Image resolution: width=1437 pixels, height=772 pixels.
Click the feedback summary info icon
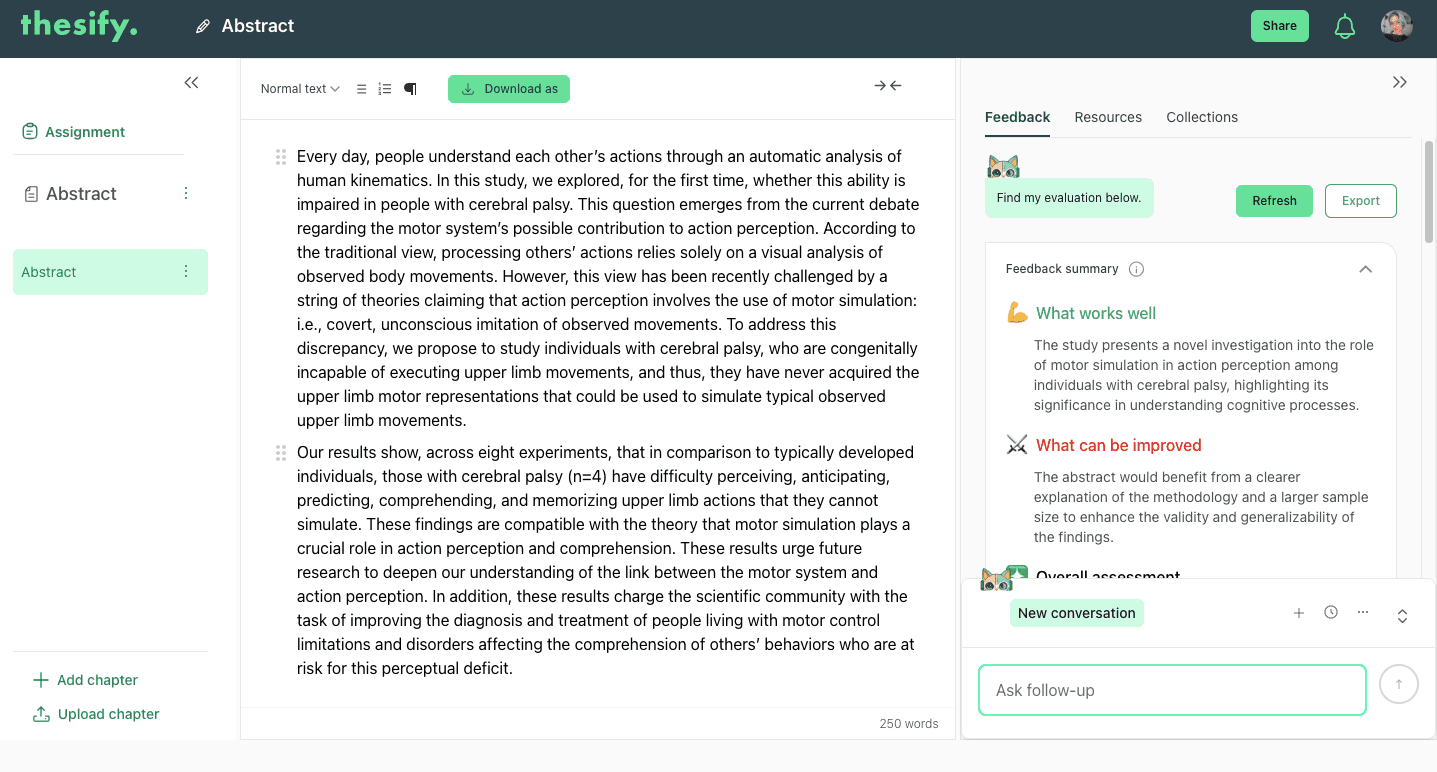[x=1136, y=269]
